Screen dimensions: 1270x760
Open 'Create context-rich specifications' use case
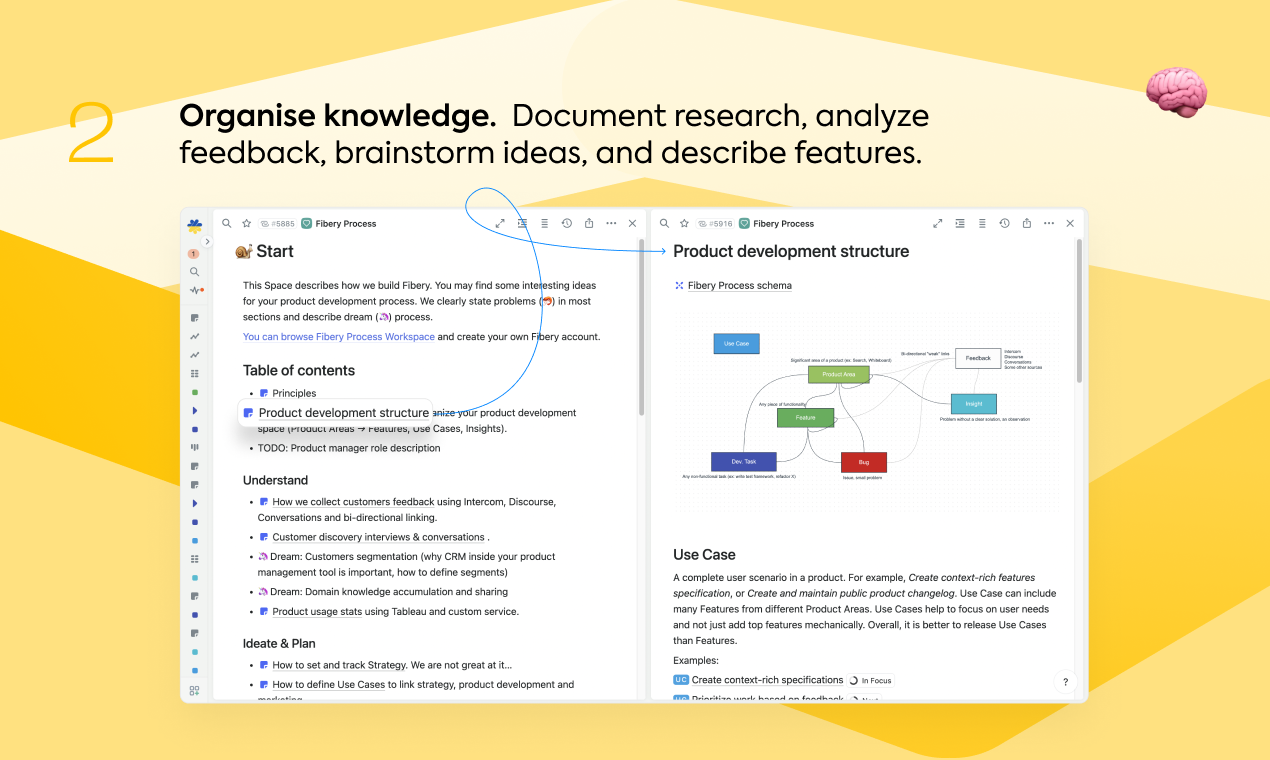[767, 680]
